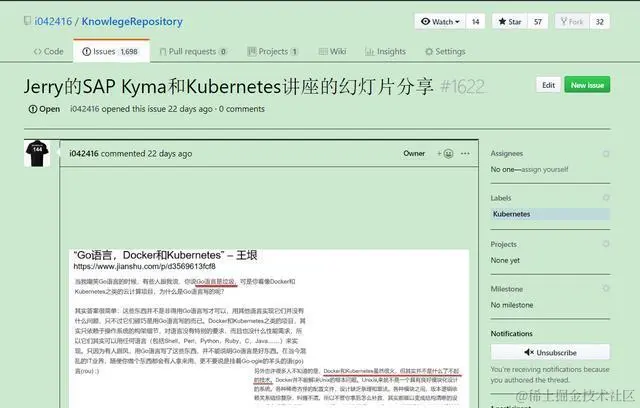Open the Watch dropdown

440,22
